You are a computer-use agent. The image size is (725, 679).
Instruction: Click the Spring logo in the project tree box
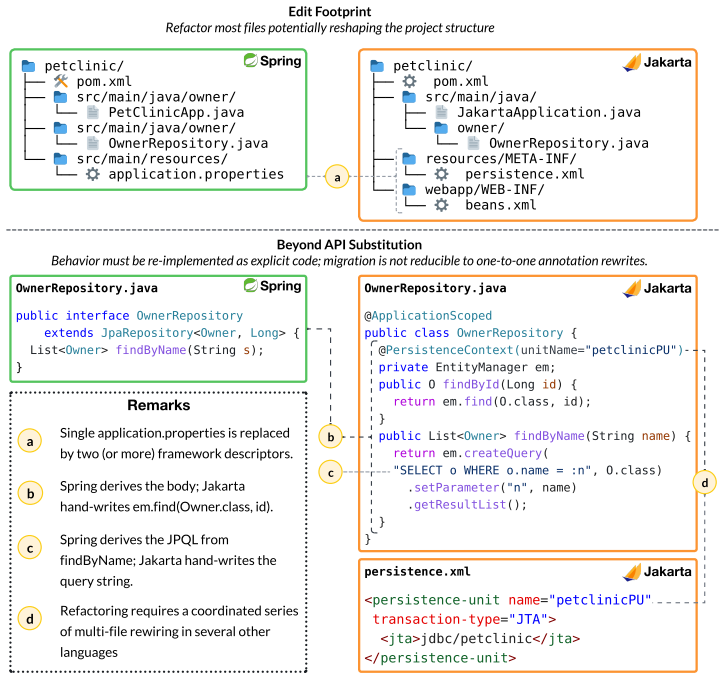point(272,61)
